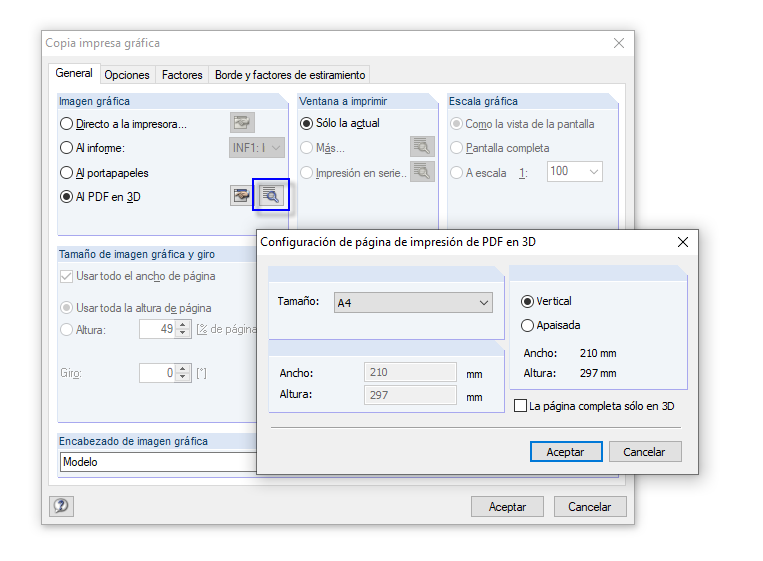
Task: Close the Copia impresa gráfica window
Action: pos(618,43)
